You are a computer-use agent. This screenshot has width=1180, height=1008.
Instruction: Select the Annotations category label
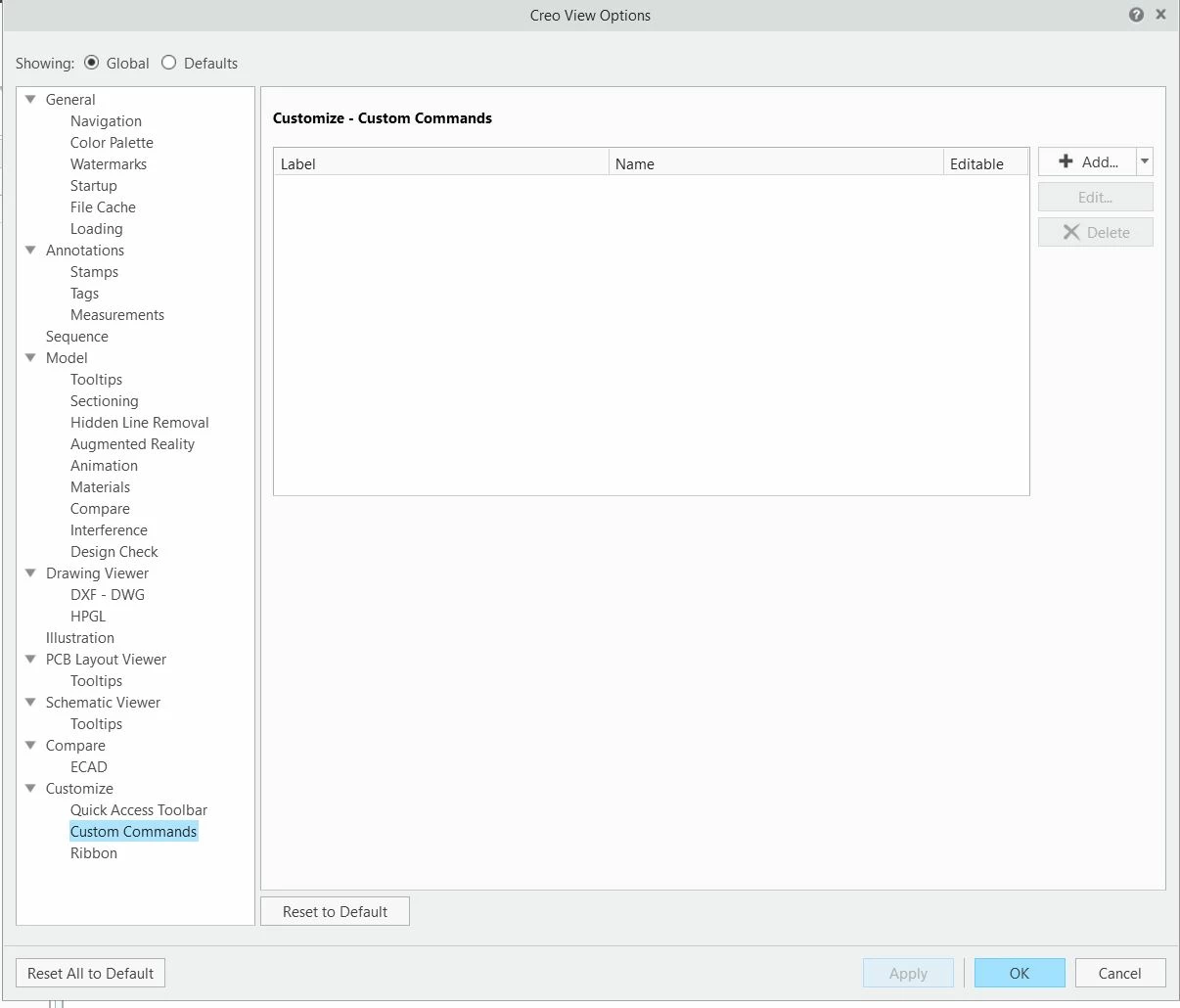85,250
